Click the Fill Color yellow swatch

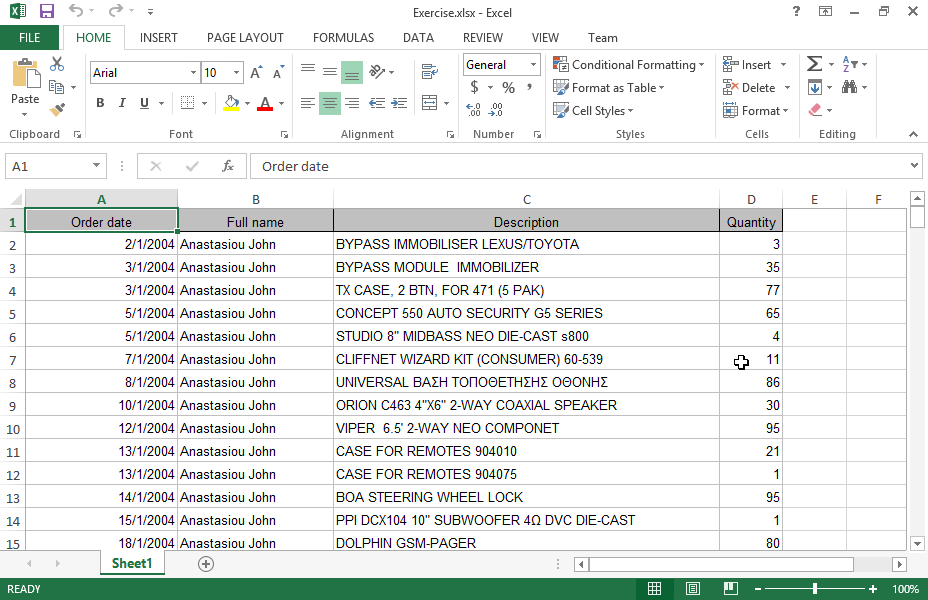click(231, 103)
